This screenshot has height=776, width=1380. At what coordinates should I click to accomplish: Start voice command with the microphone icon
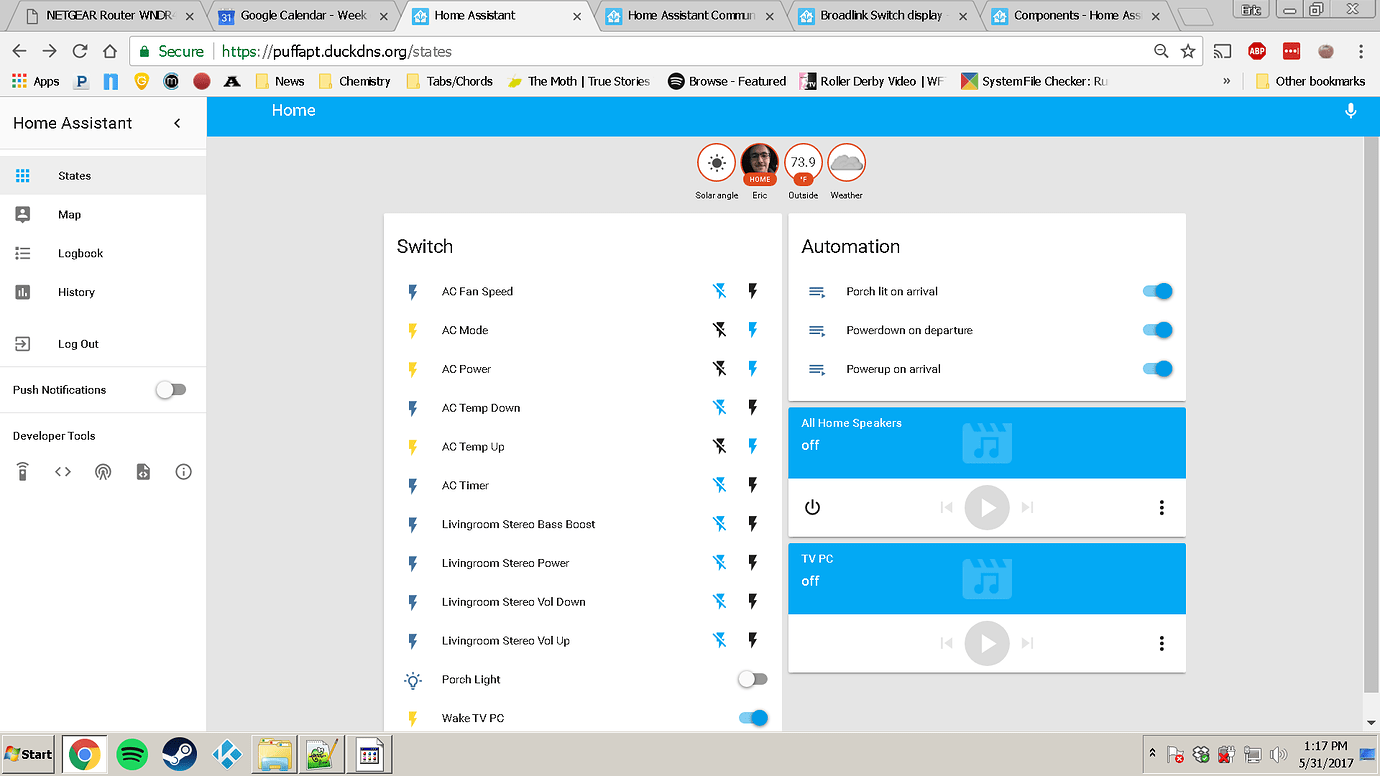click(1351, 111)
